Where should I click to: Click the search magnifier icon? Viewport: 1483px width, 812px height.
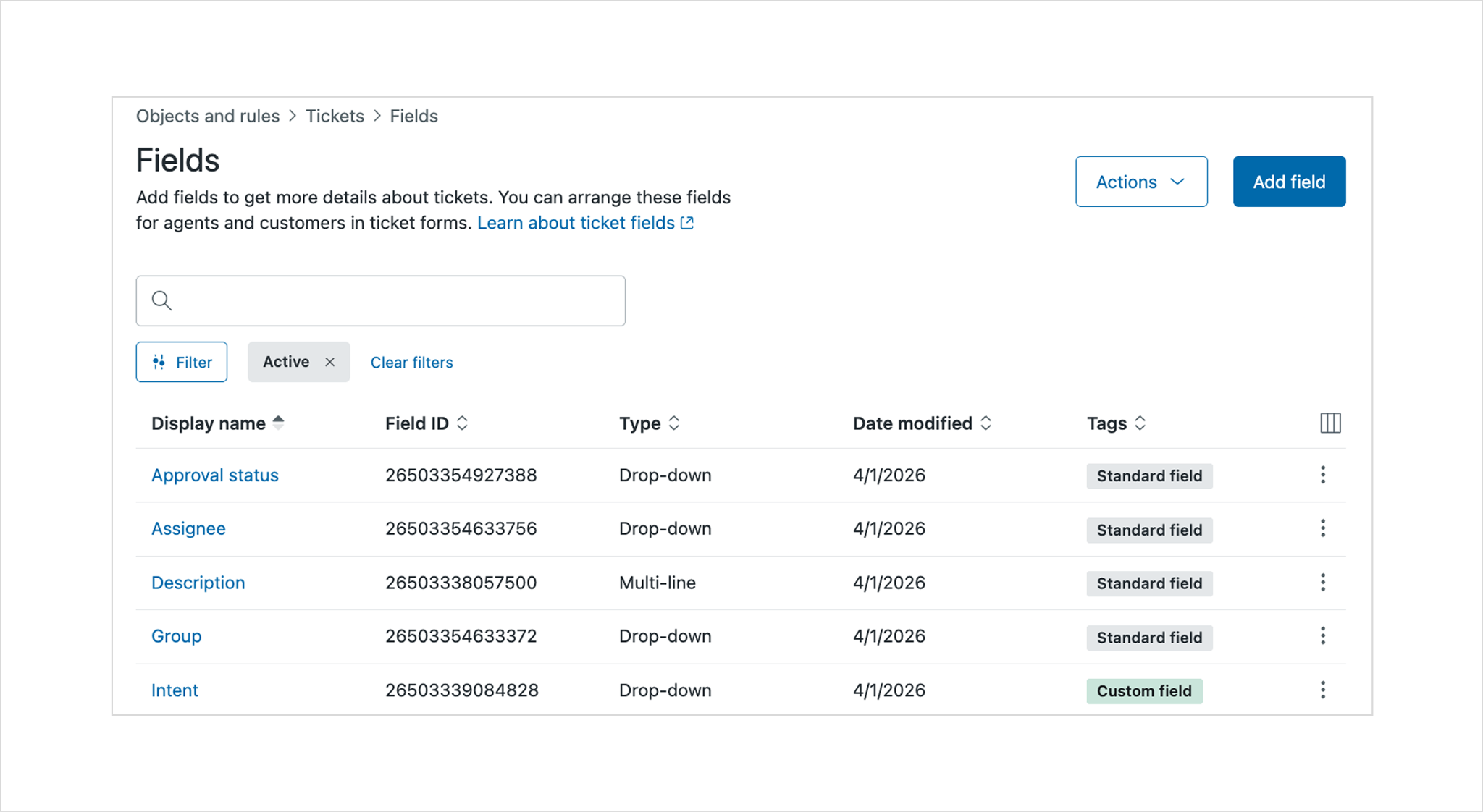[x=162, y=300]
